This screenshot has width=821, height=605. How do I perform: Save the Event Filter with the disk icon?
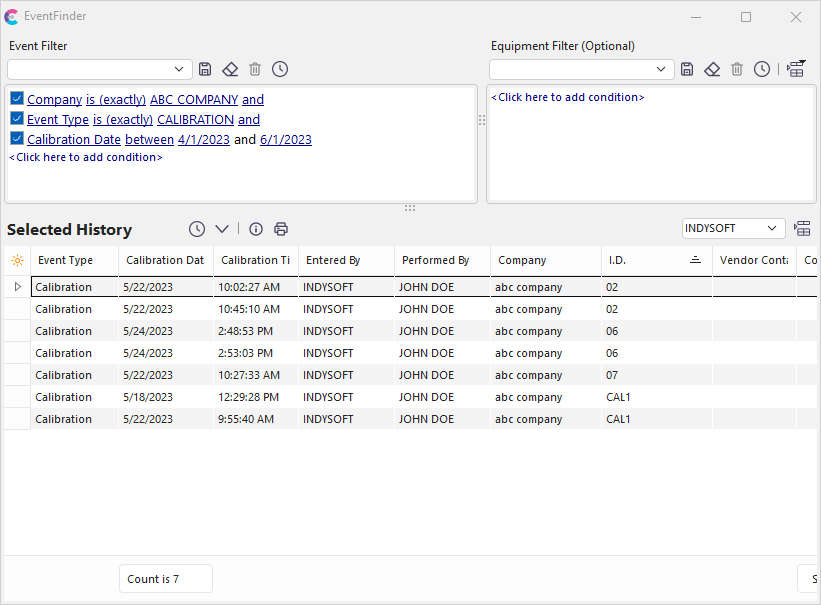(205, 69)
